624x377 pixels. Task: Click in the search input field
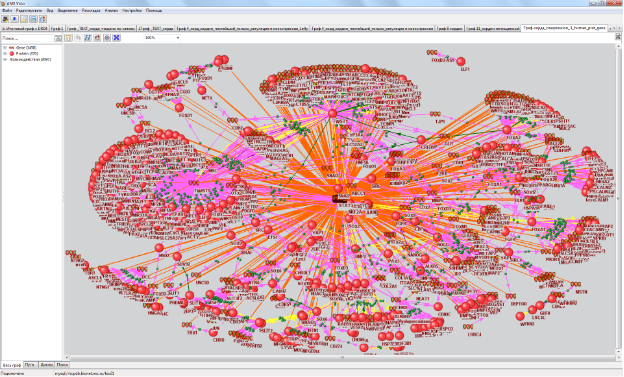click(27, 38)
